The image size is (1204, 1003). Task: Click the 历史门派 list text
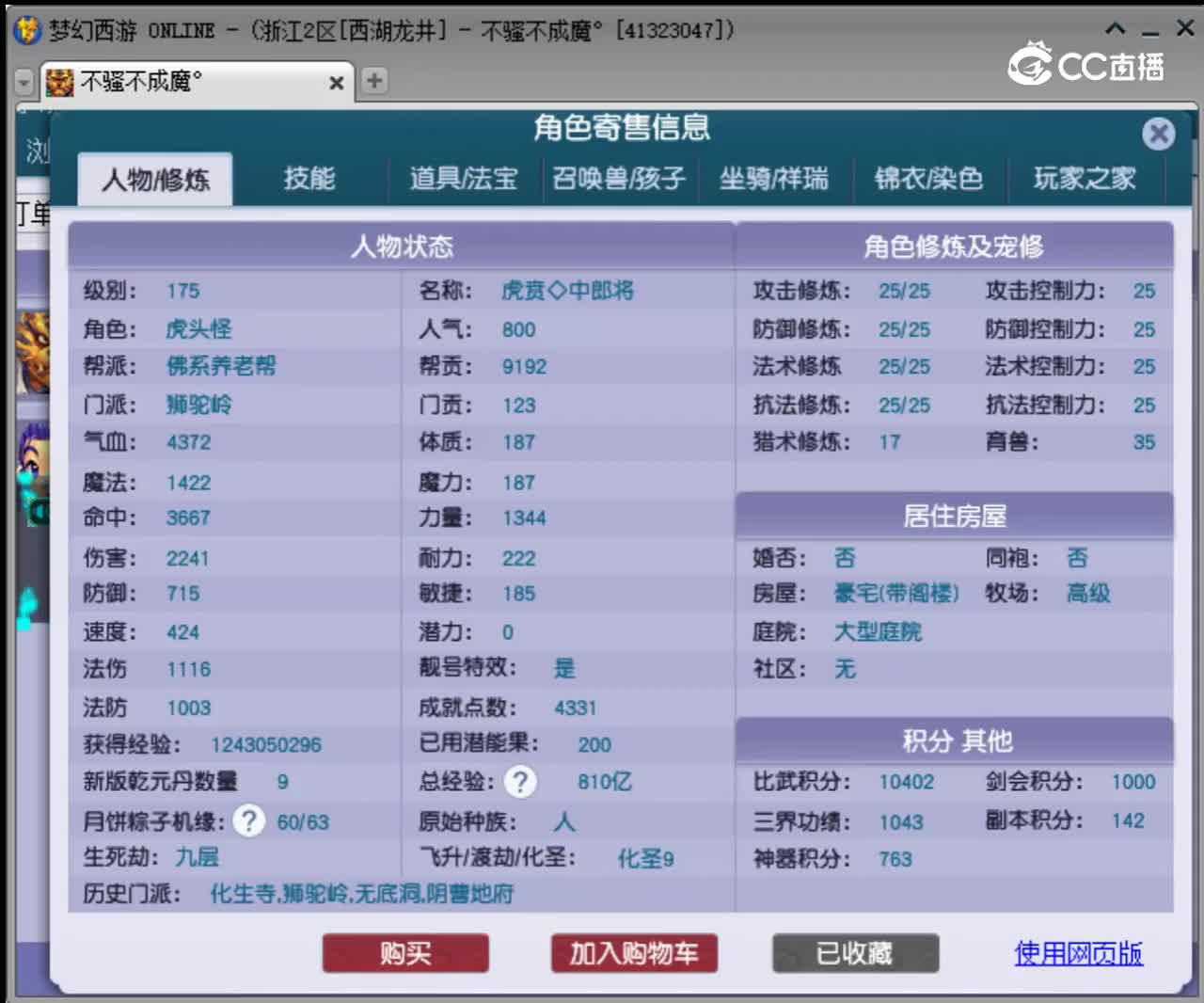click(x=362, y=893)
